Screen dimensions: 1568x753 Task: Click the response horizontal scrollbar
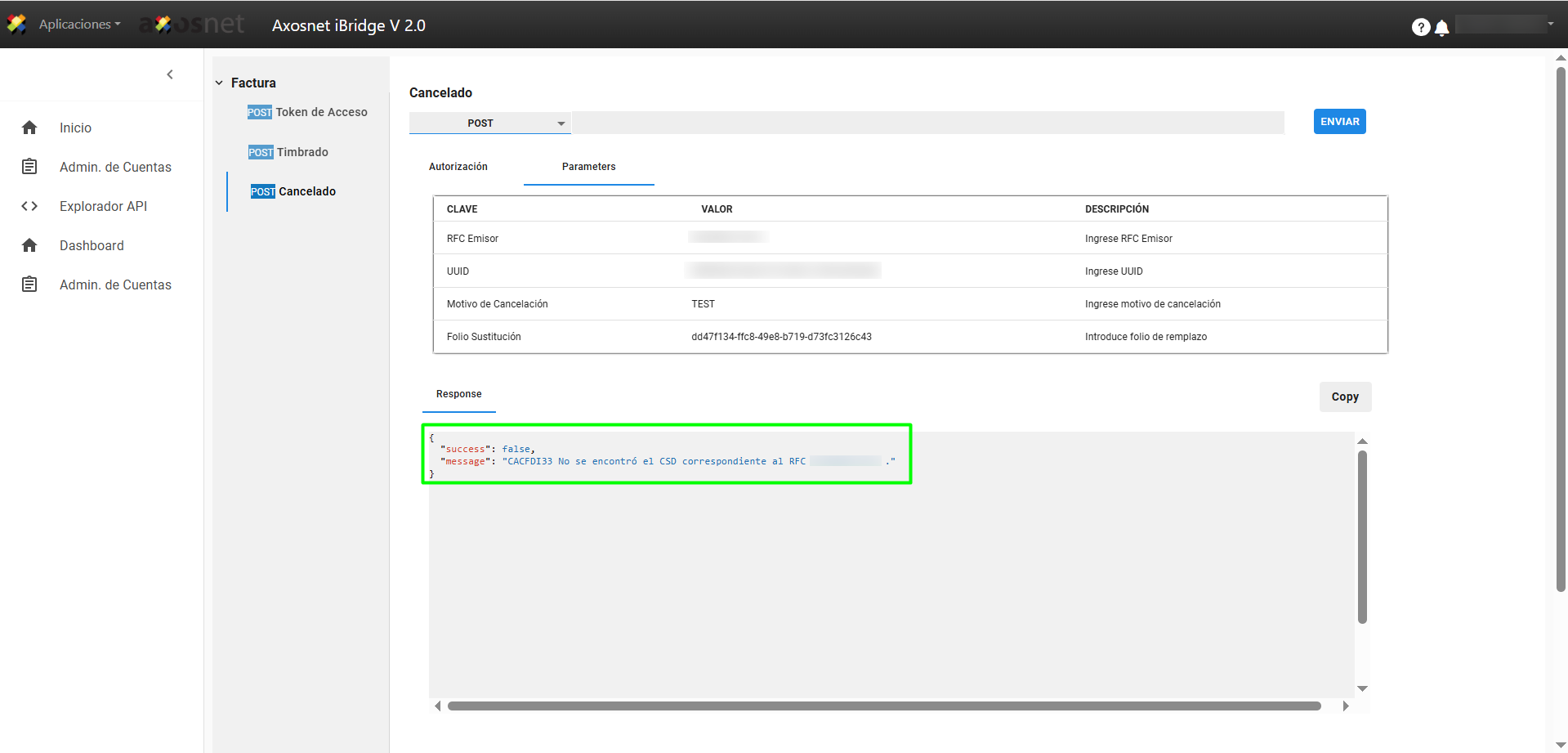884,706
